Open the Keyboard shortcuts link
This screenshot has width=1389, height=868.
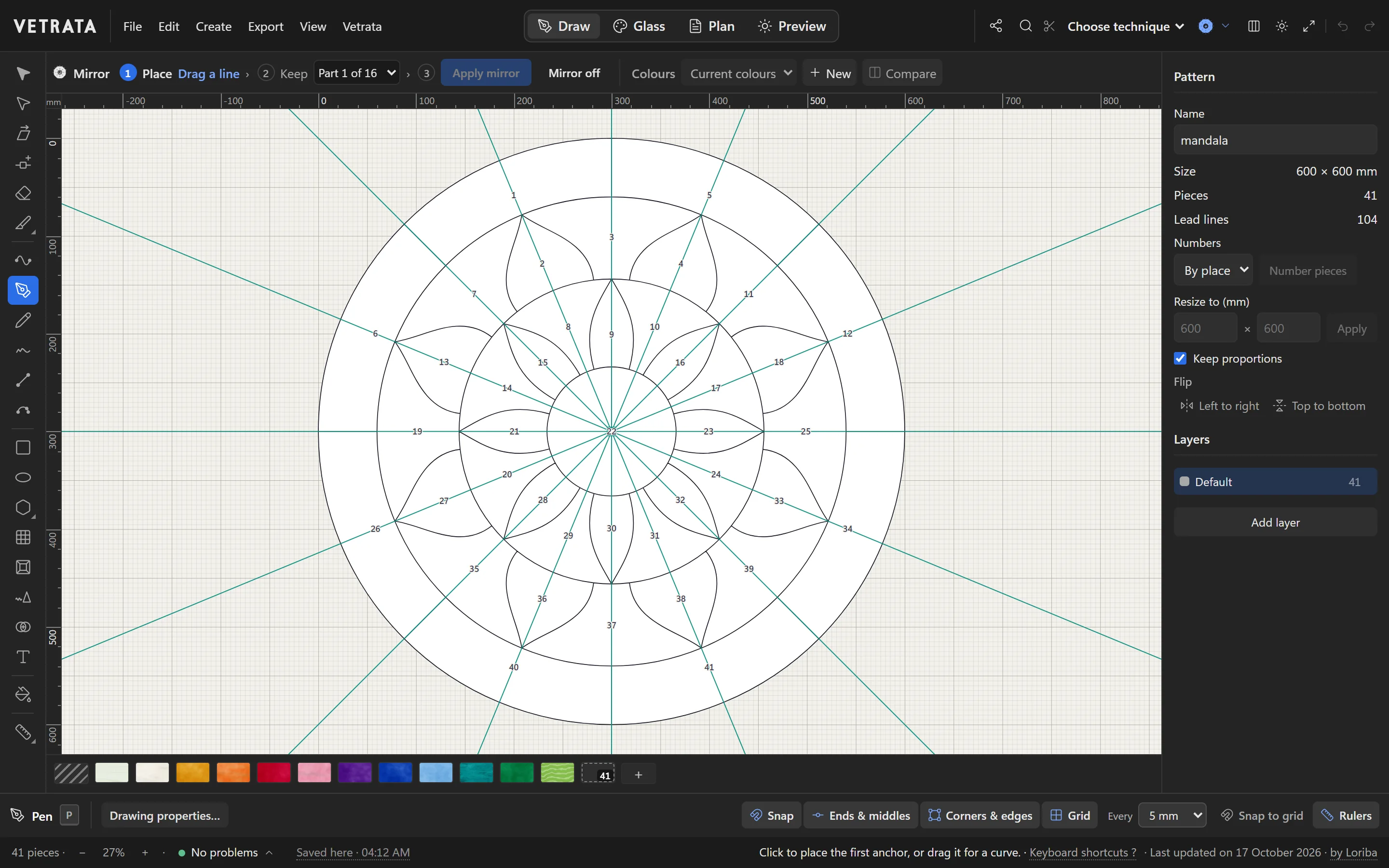tap(1082, 853)
